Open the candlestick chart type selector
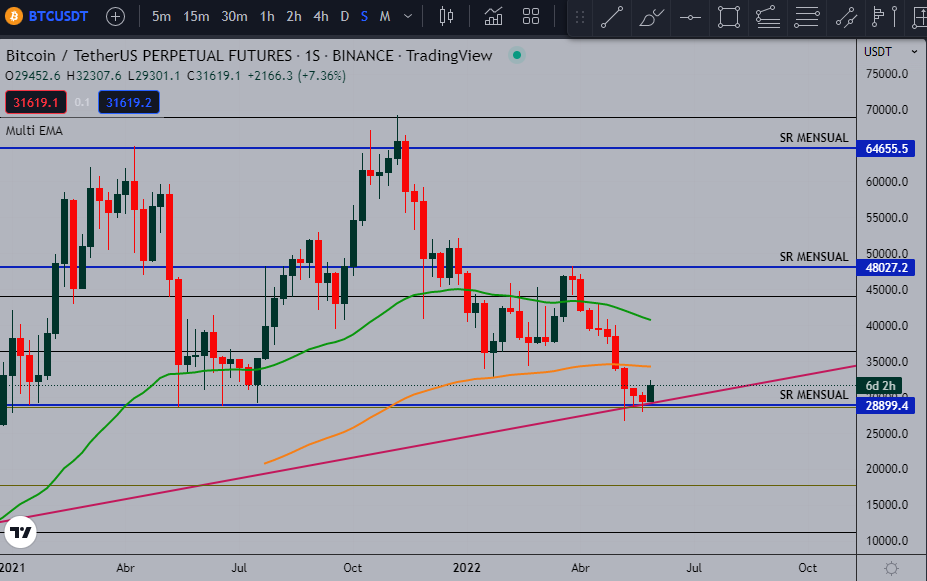The image size is (927, 581). click(x=446, y=17)
